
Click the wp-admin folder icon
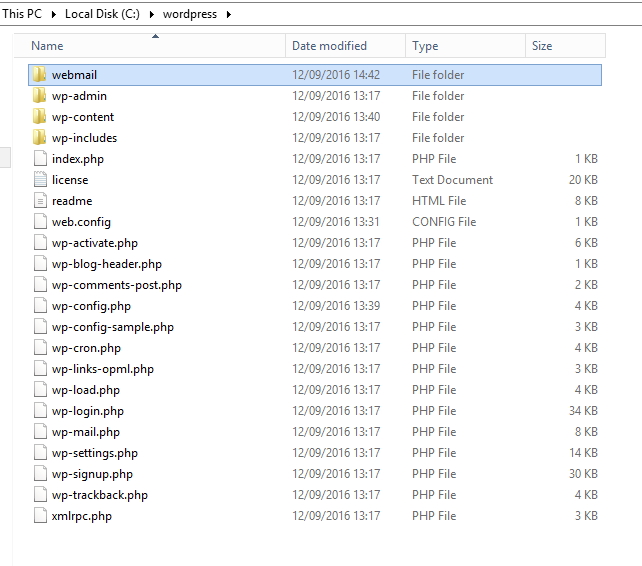39,96
